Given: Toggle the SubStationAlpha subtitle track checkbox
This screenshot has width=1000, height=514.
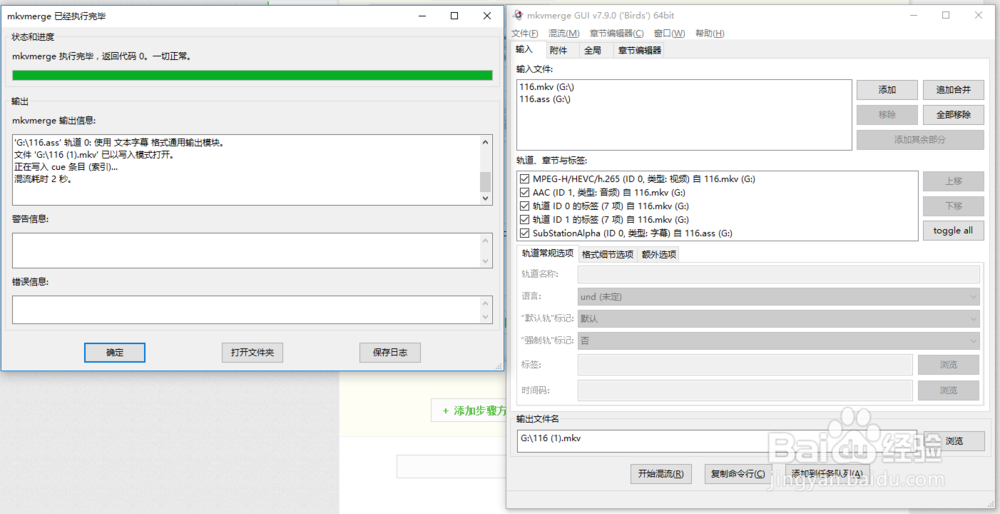Looking at the screenshot, I should point(525,233).
